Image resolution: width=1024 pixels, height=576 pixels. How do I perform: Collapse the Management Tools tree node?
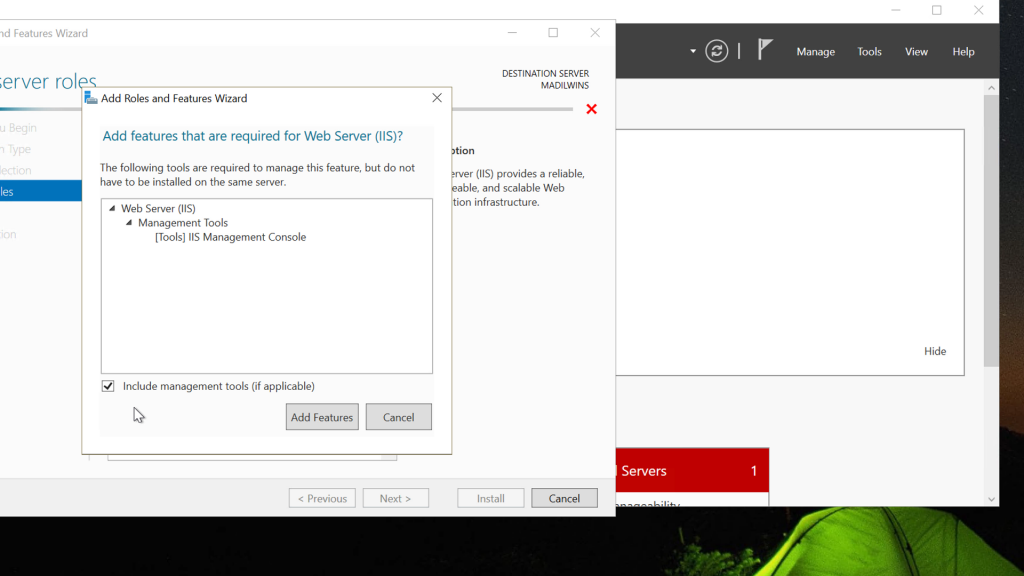pyautogui.click(x=129, y=223)
